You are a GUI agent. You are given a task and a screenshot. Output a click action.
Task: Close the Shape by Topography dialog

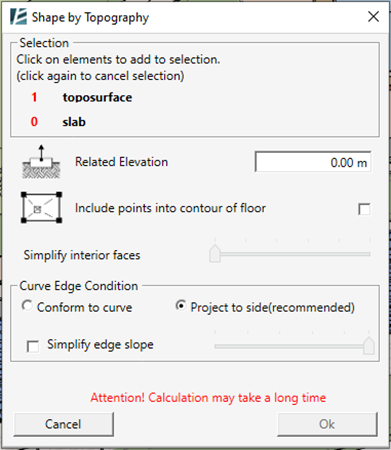(373, 16)
